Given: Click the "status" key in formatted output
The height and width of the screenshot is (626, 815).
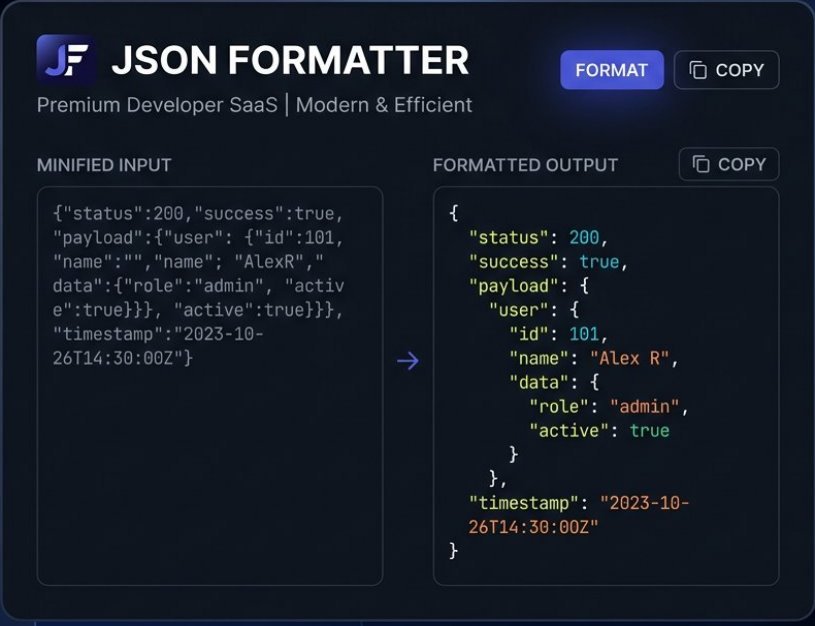Looking at the screenshot, I should tap(509, 238).
